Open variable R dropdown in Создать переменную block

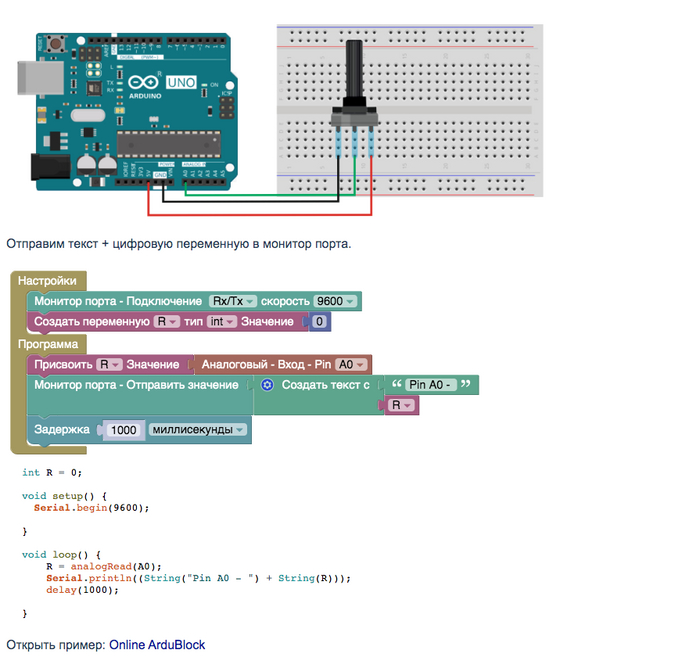tap(167, 321)
